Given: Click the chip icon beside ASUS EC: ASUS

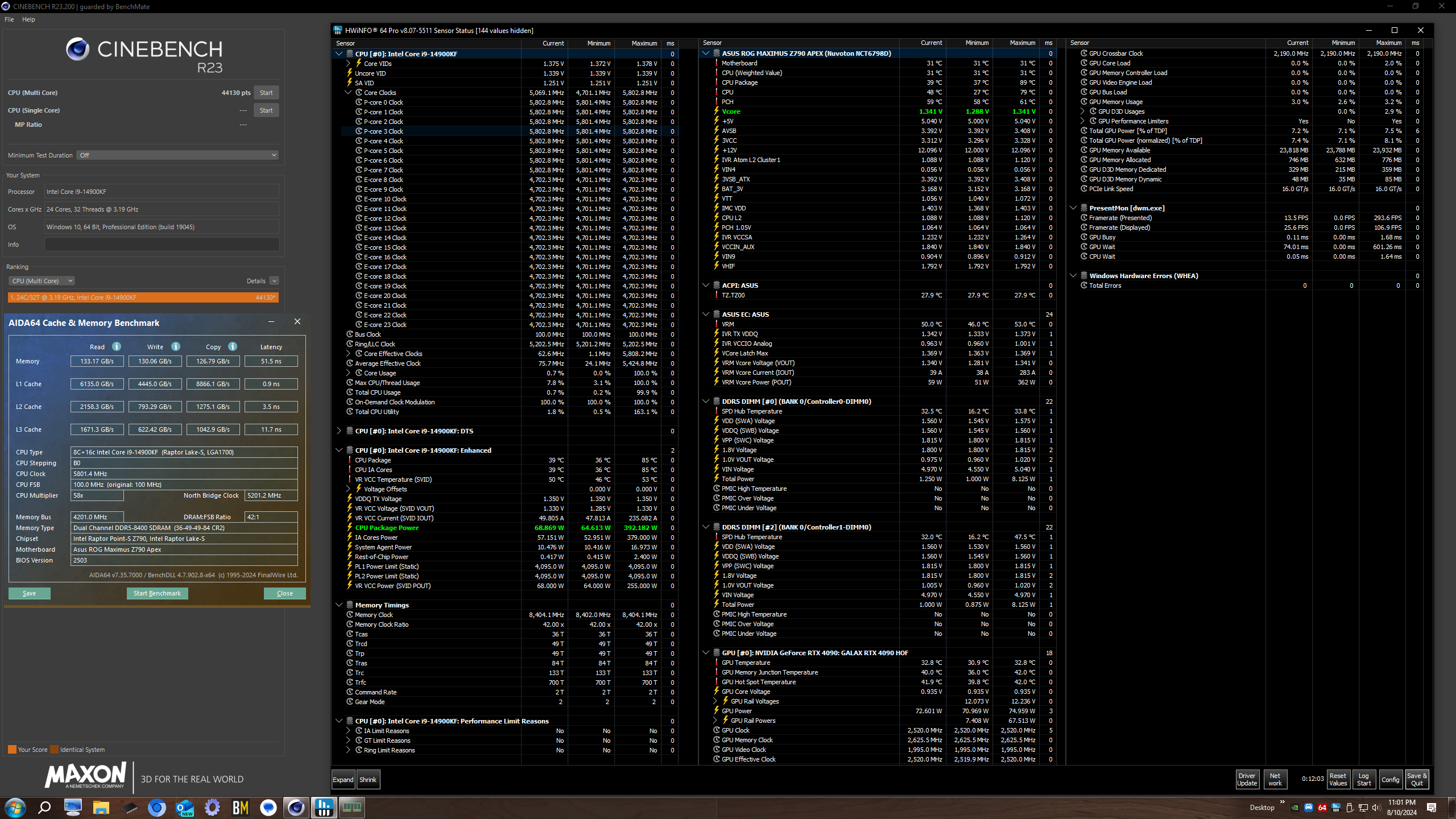Looking at the screenshot, I should (x=717, y=314).
